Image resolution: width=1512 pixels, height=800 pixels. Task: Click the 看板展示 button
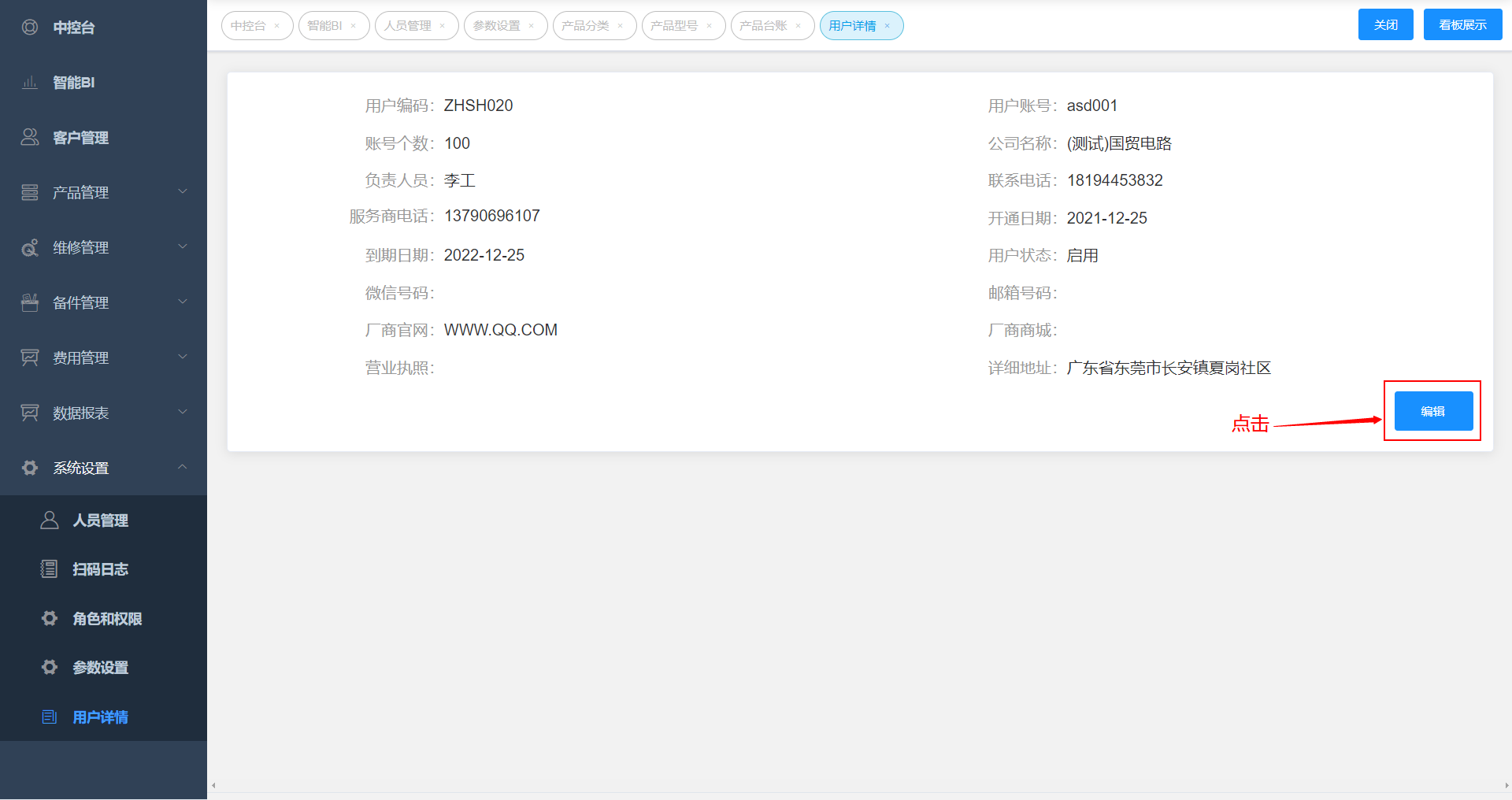tap(1462, 25)
